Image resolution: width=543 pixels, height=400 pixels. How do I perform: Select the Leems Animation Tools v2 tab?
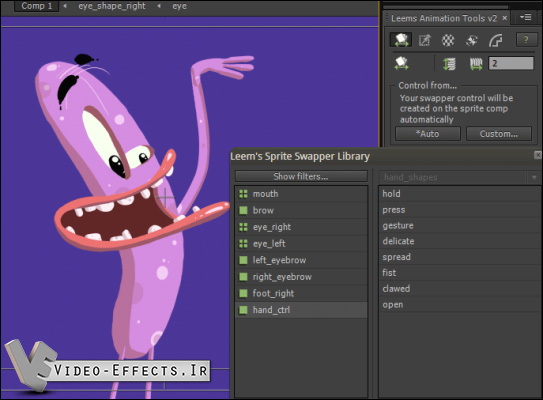[x=444, y=18]
